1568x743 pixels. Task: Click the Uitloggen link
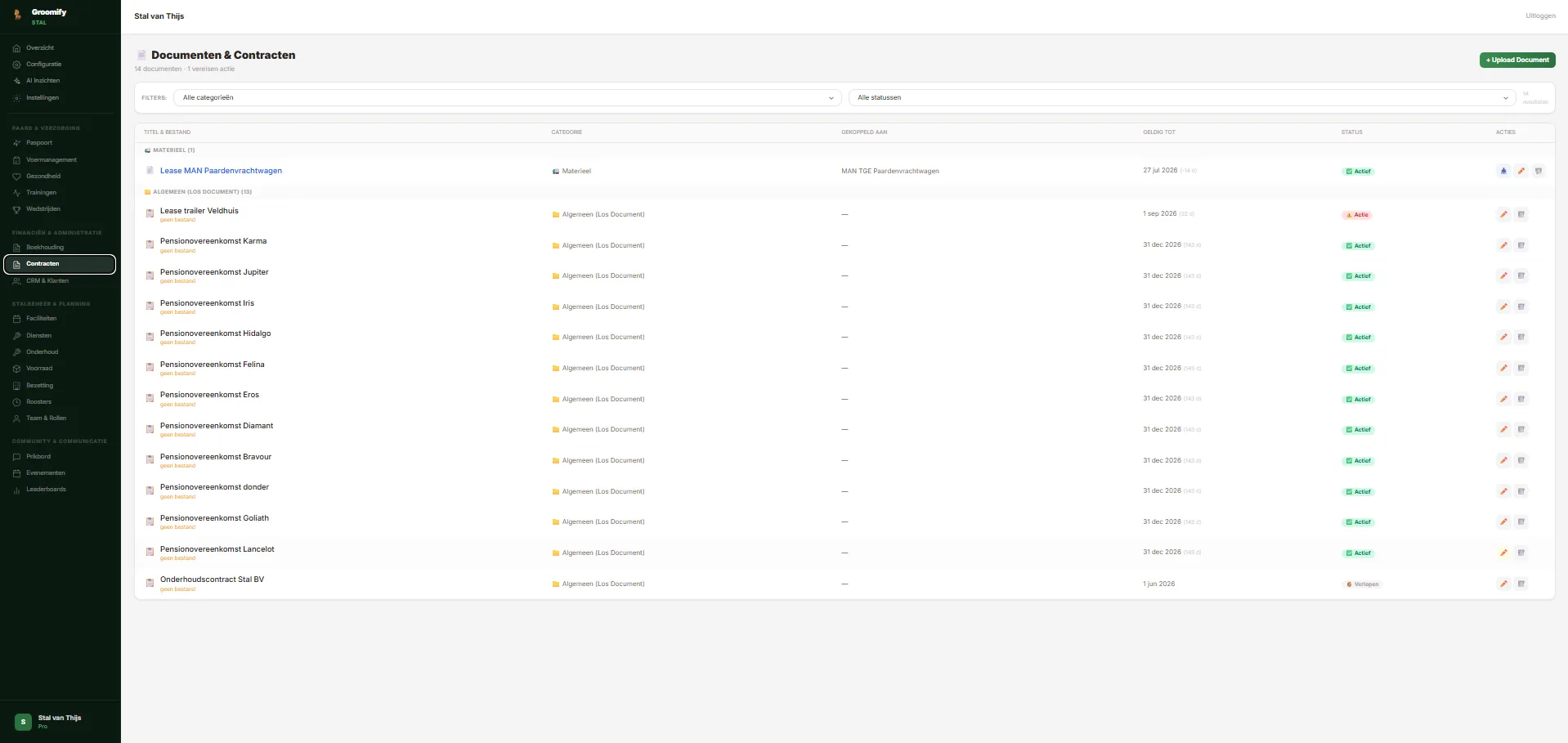tap(1540, 16)
